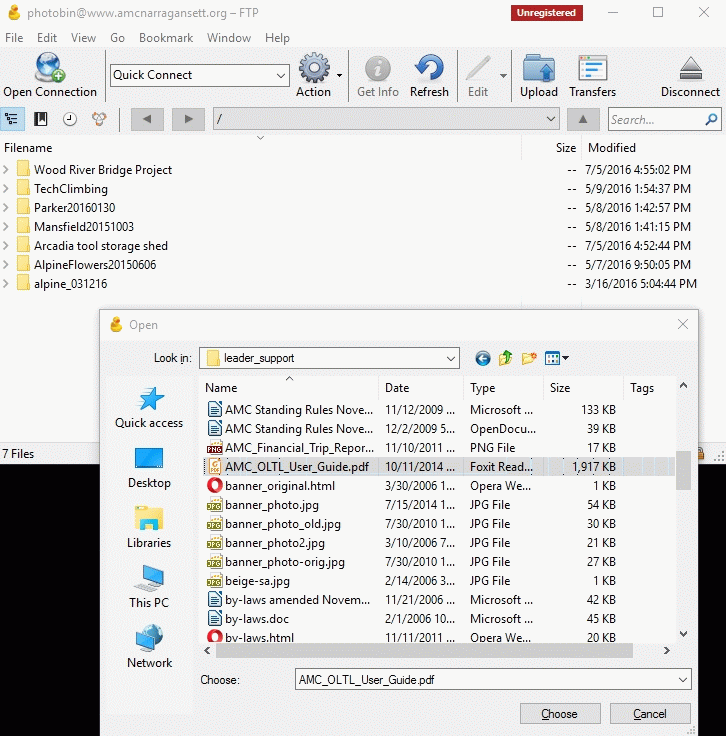Disconnect from the FTP server
This screenshot has height=736, width=726.
tap(690, 75)
